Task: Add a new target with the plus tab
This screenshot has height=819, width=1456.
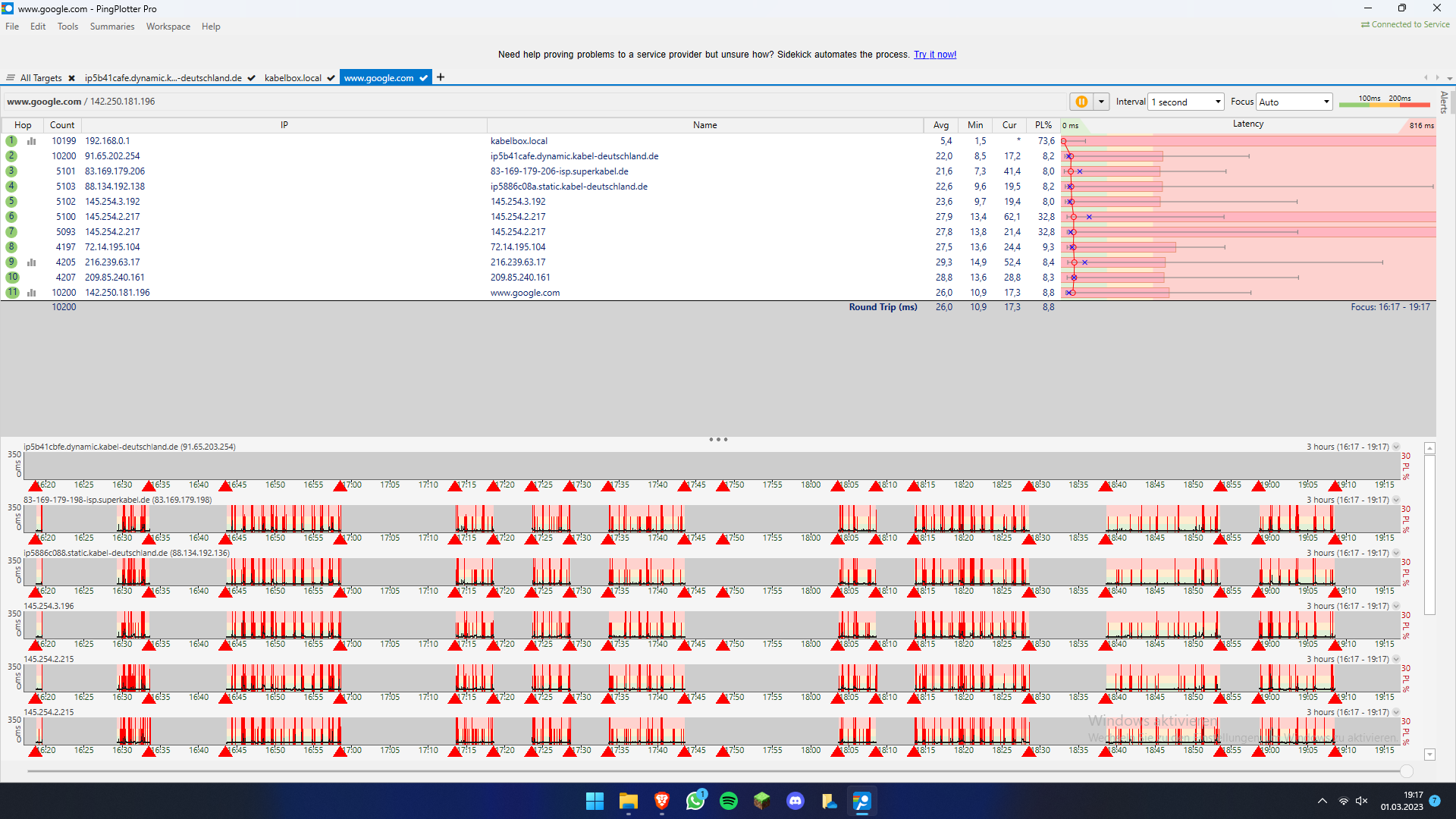Action: click(x=440, y=77)
